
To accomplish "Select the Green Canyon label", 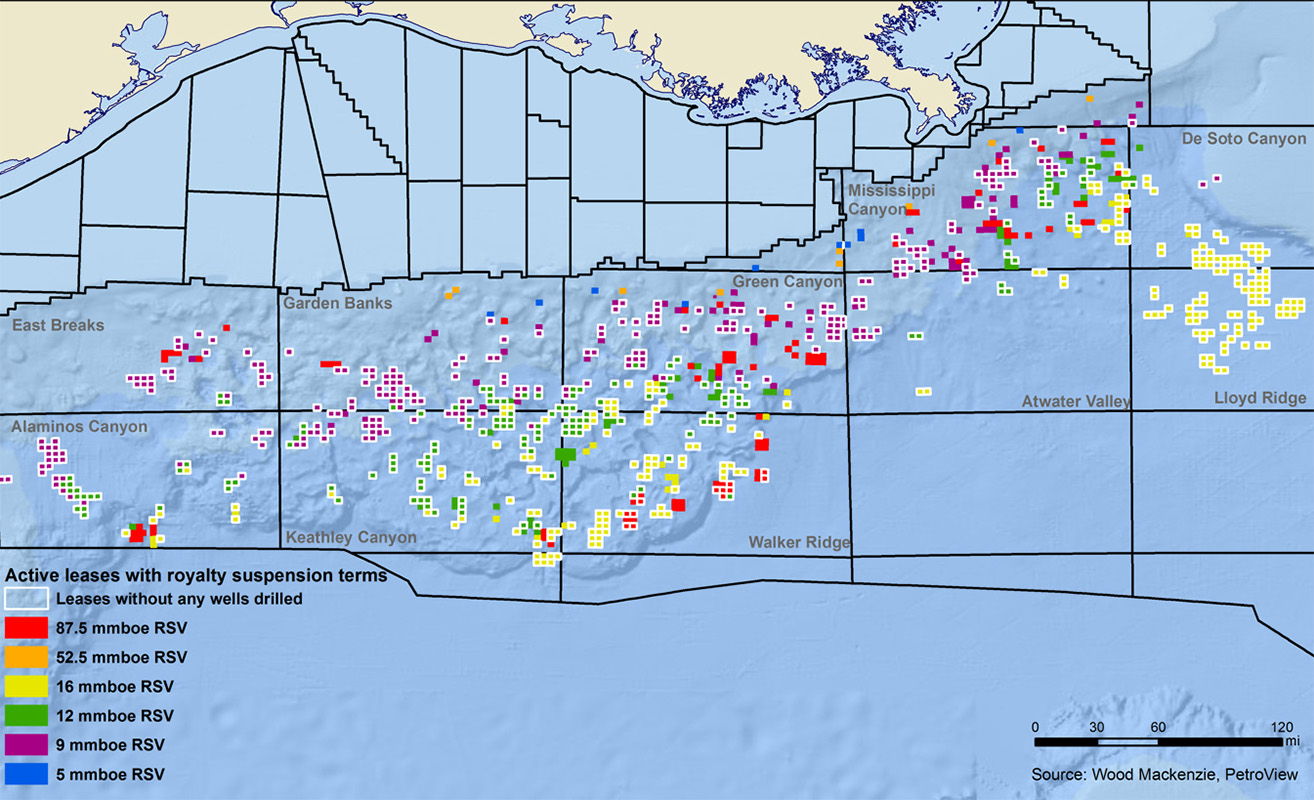I will [x=787, y=282].
